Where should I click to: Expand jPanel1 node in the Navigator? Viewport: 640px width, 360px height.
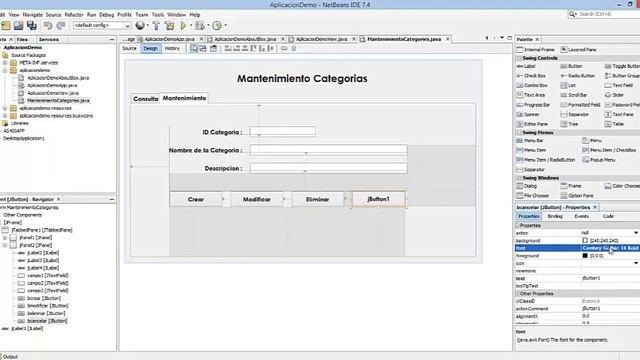tap(5, 238)
